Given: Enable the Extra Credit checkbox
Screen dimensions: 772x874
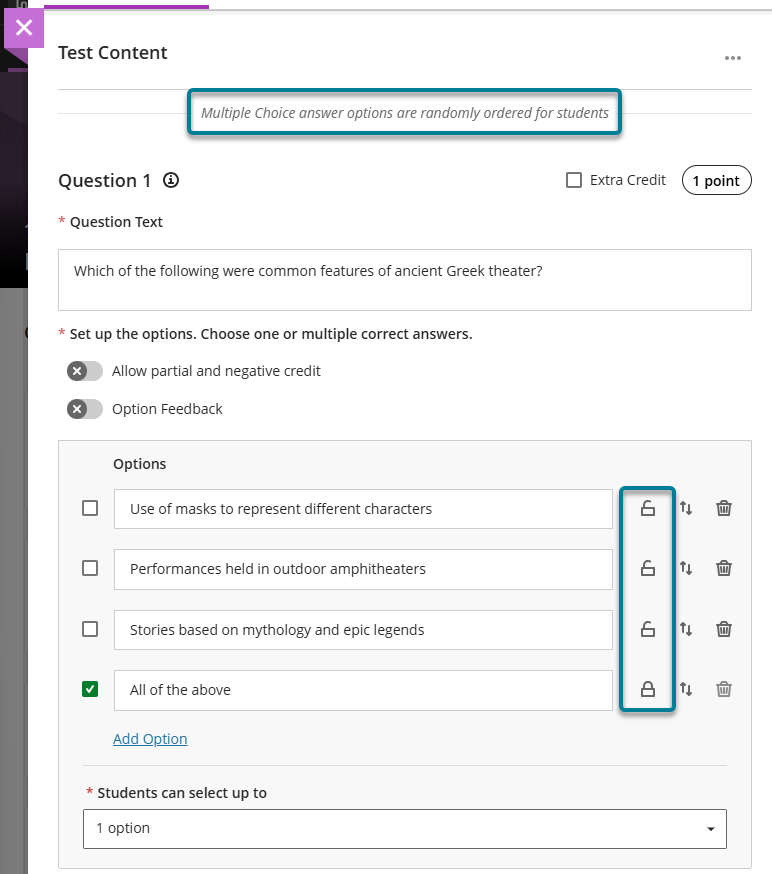Looking at the screenshot, I should pyautogui.click(x=575, y=180).
